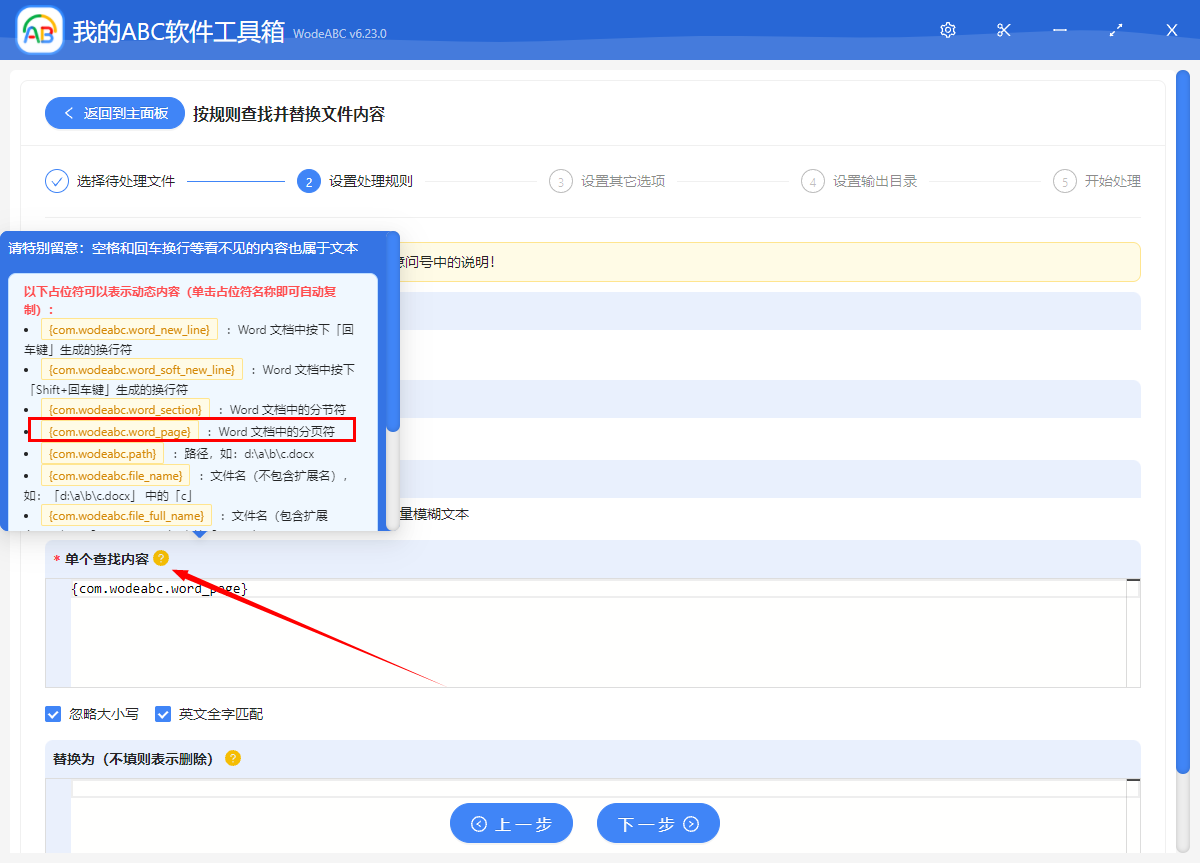
Task: Click the scissors tool icon in title bar
Action: [1003, 30]
